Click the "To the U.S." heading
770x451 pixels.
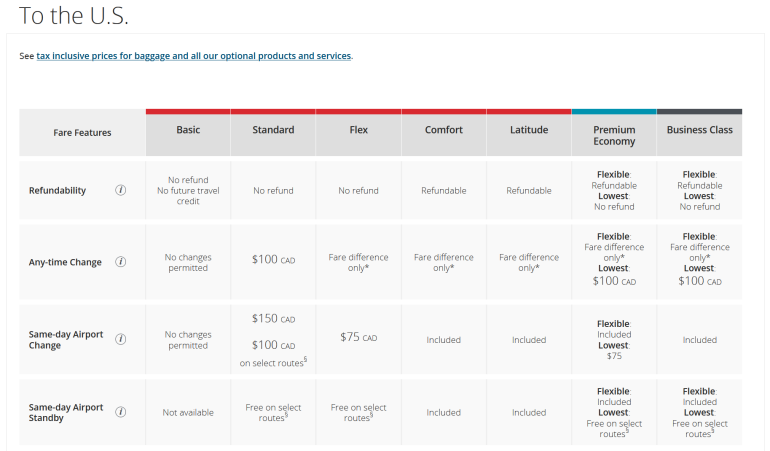[x=74, y=17]
